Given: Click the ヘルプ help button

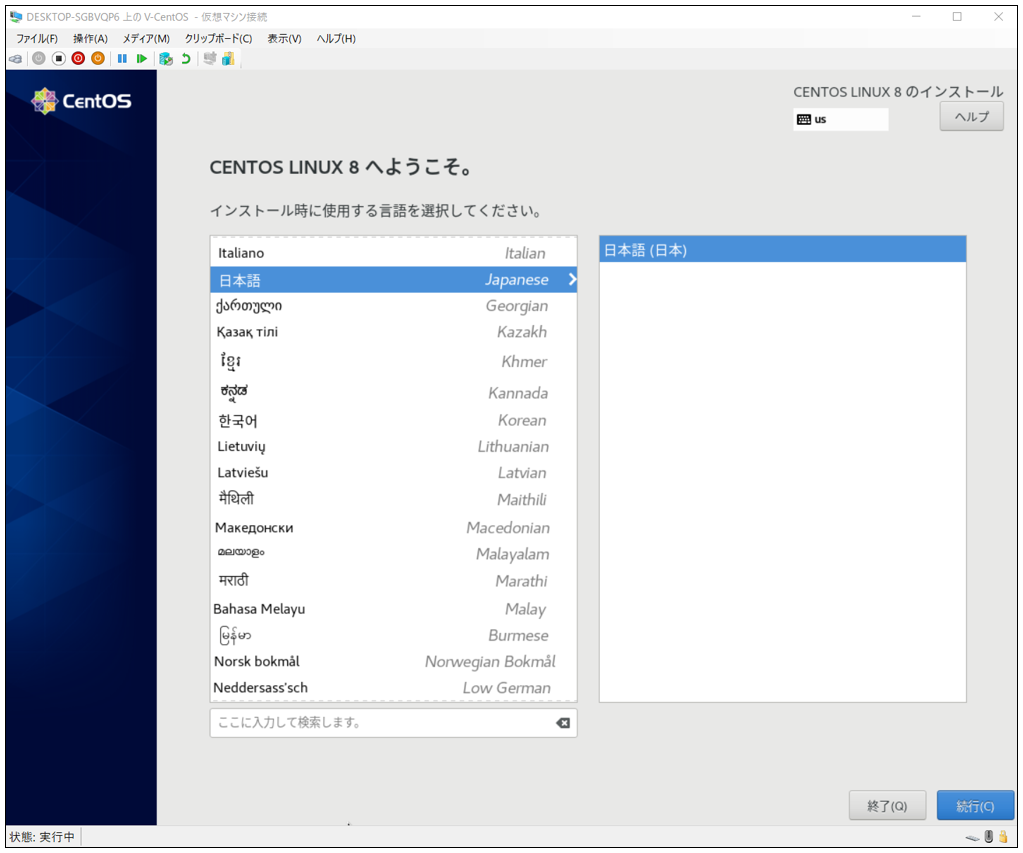Looking at the screenshot, I should point(971,117).
